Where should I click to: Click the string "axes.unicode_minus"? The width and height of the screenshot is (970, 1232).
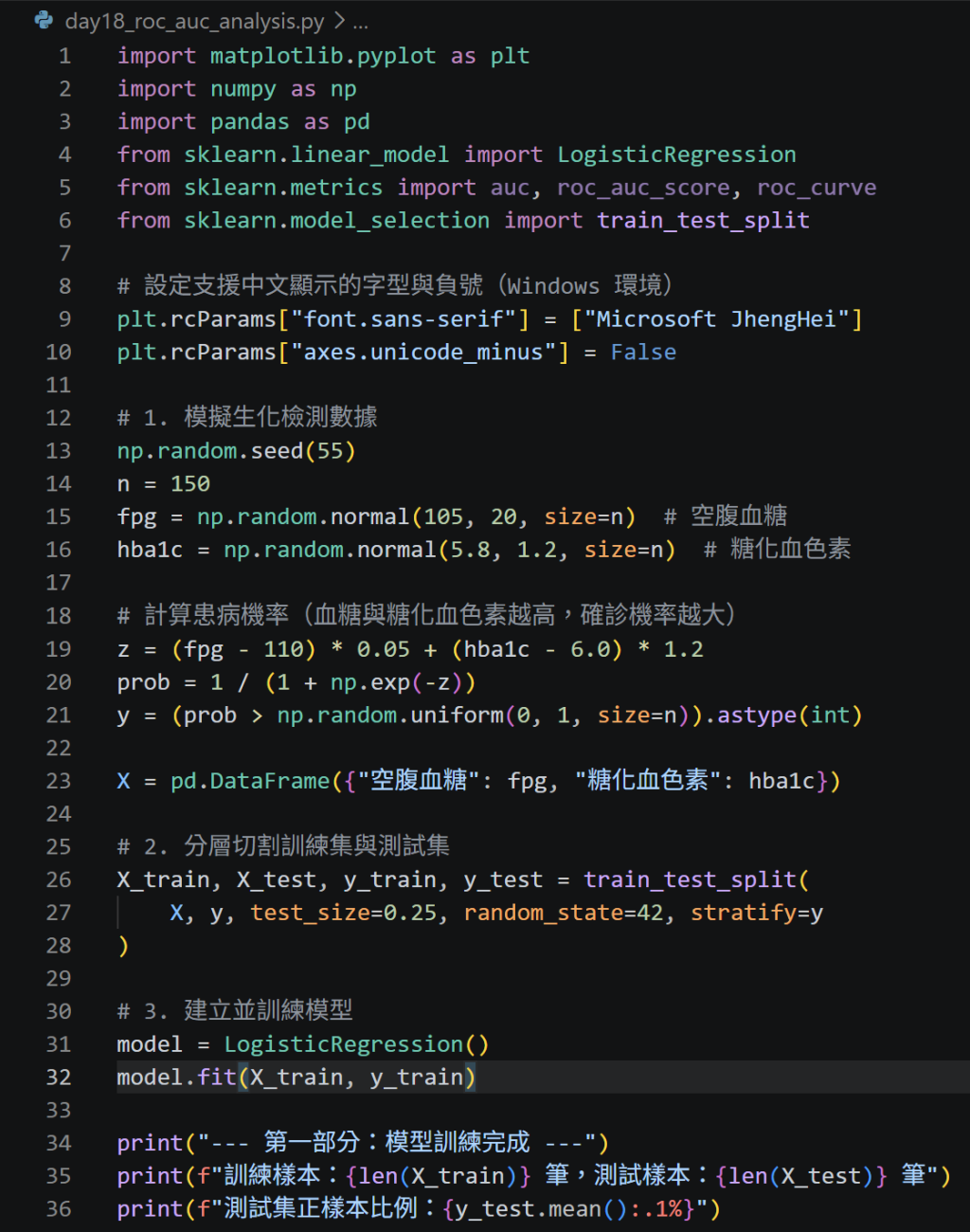pyautogui.click(x=423, y=353)
